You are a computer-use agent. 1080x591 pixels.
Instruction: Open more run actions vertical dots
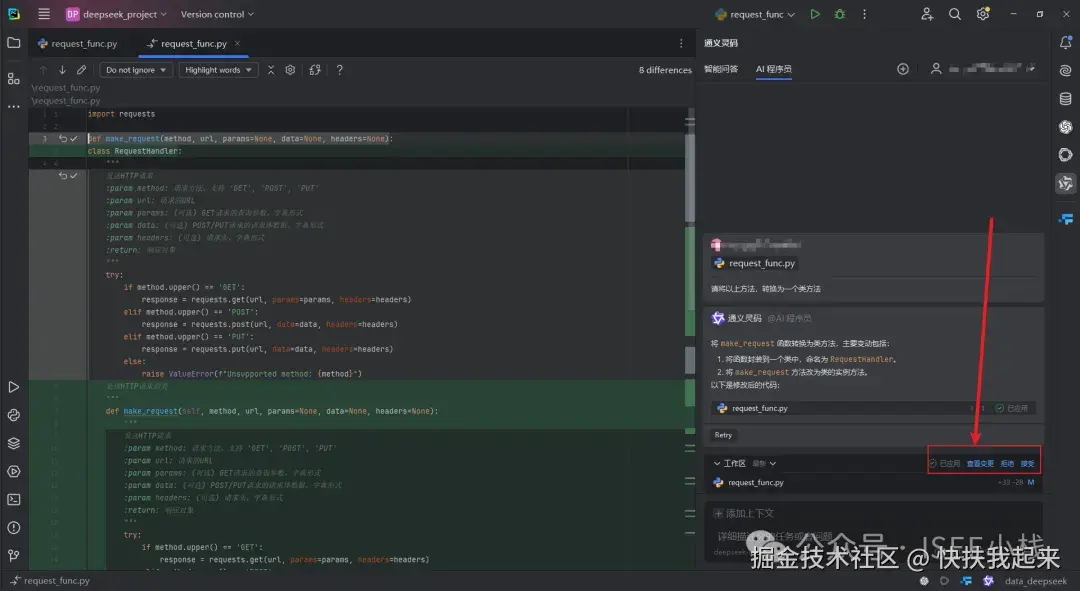(864, 14)
